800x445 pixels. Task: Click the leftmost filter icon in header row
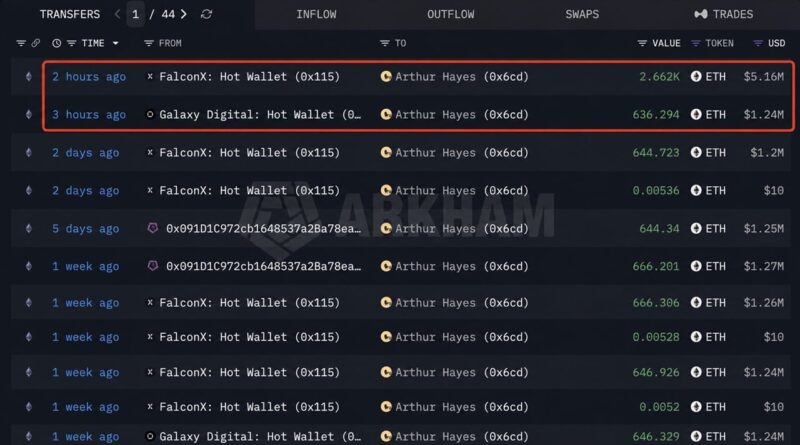tap(21, 43)
